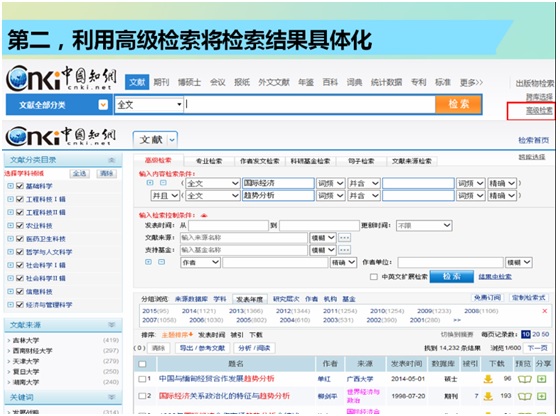Switch to the 文献来源检索 tab

click(412, 161)
